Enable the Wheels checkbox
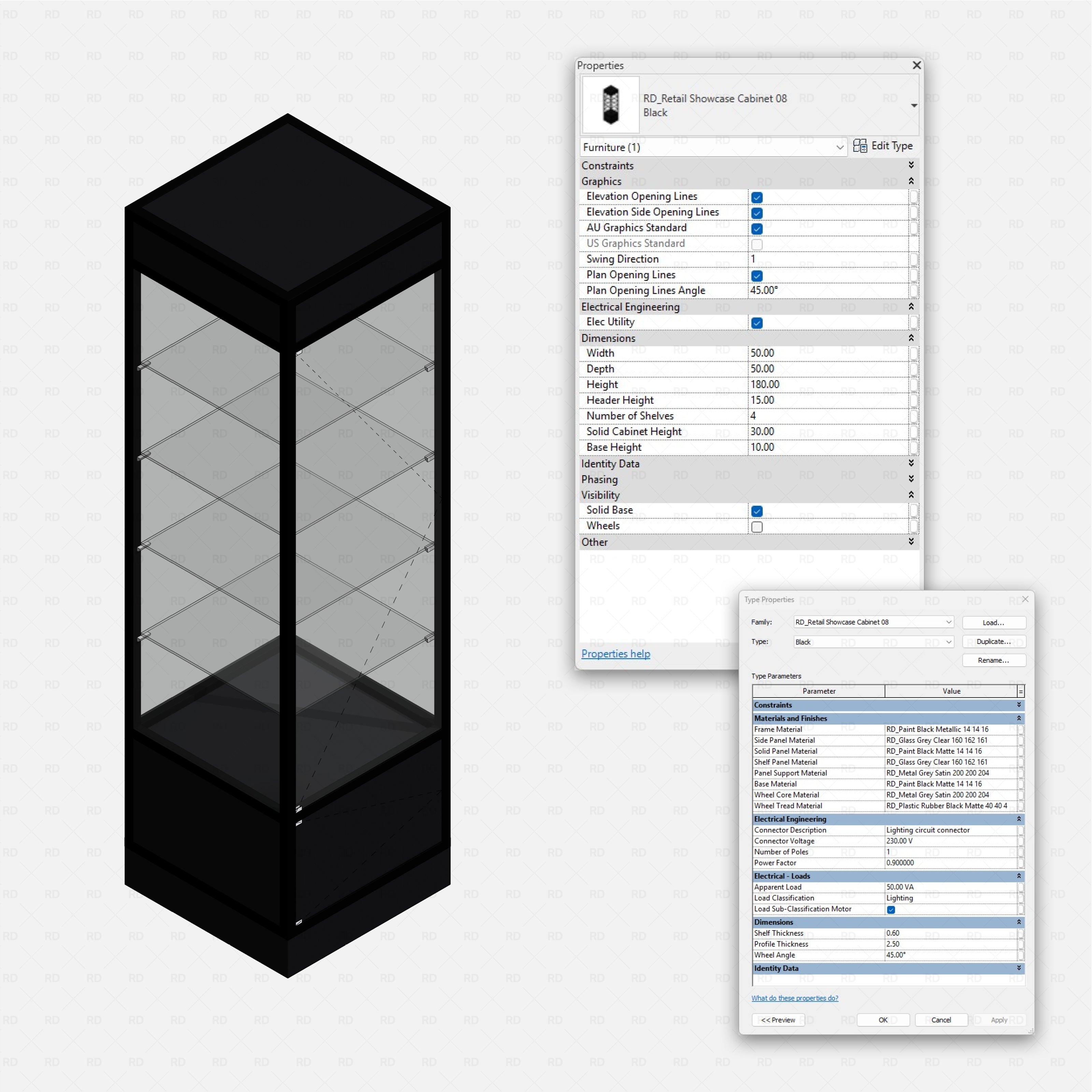This screenshot has width=1092, height=1092. click(757, 527)
